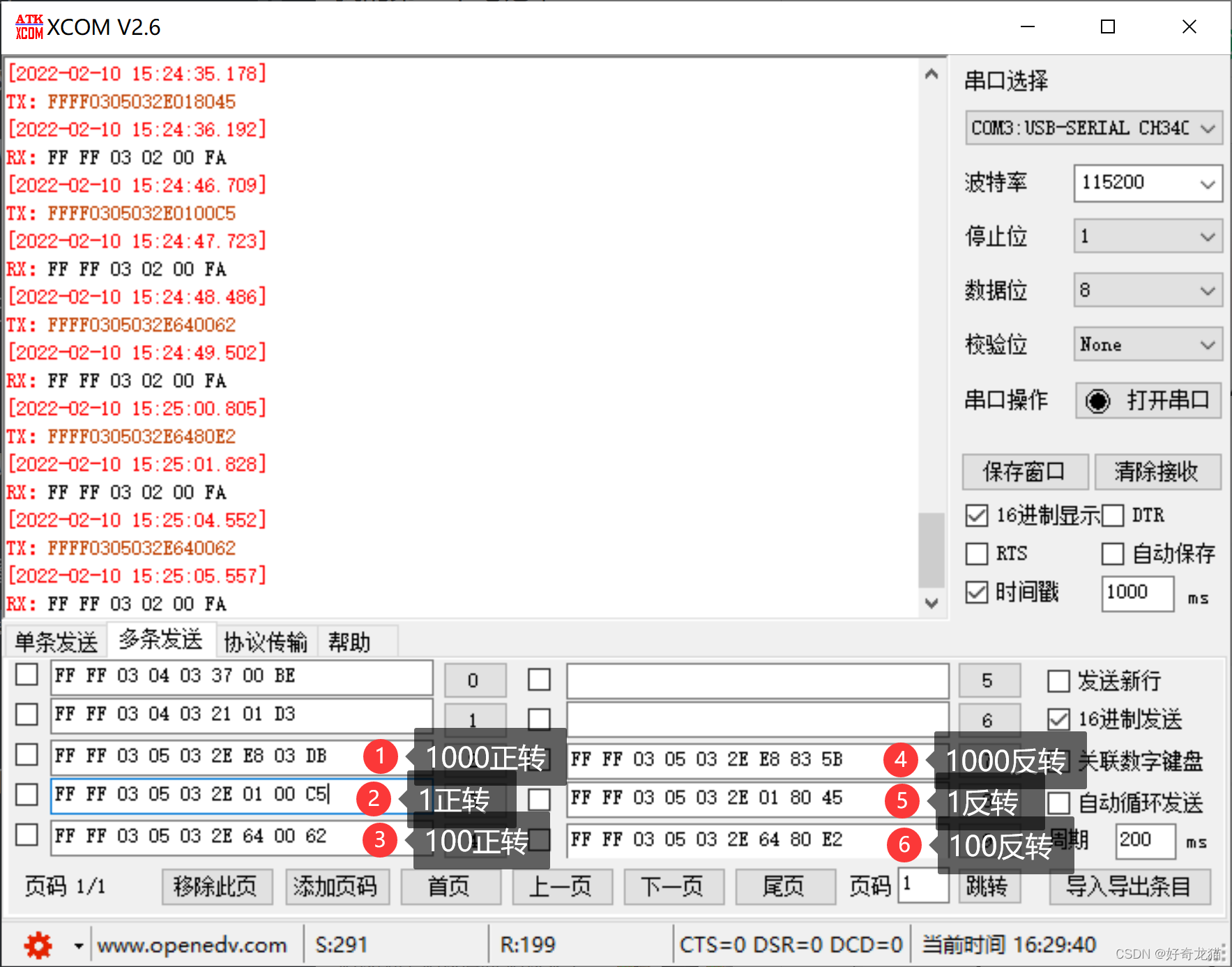Screen dimensions: 1232x967
Task: Switch to the 多条发送 tab
Action: 161,639
